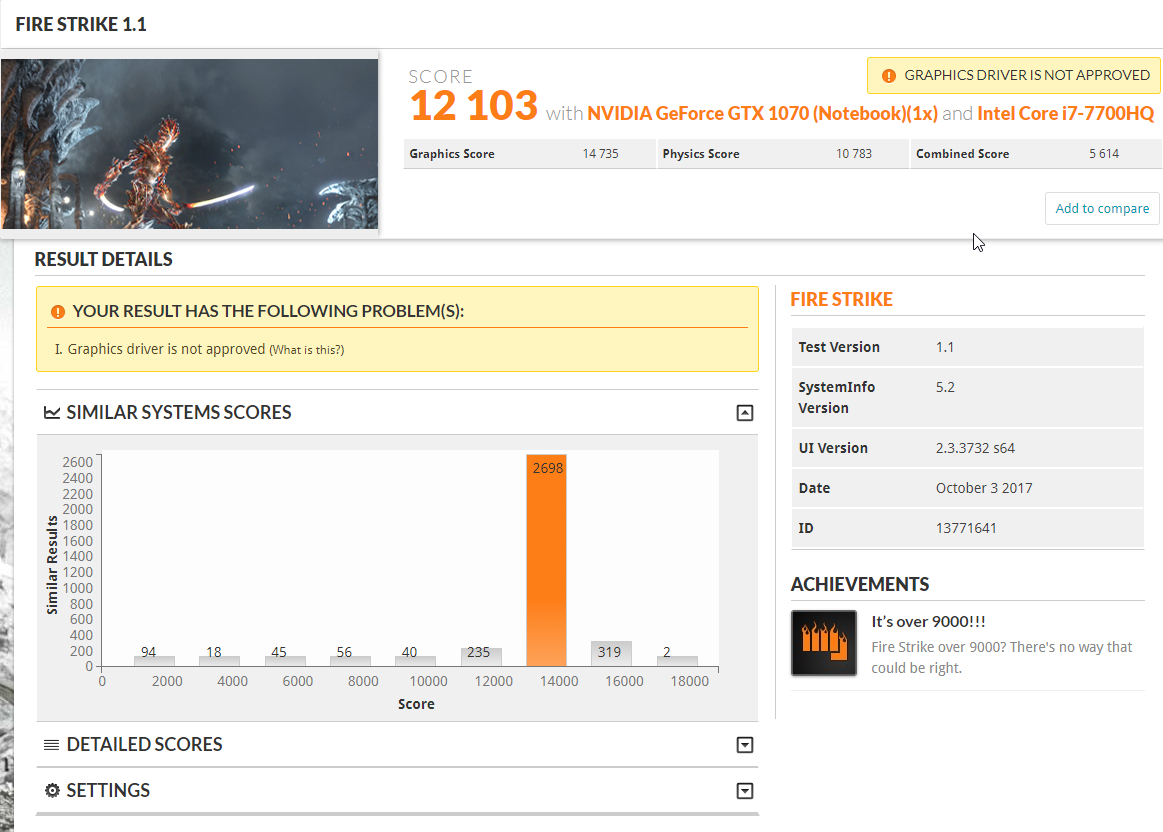Click the FIRE STRIKE 1.1 page title
This screenshot has height=832, width=1163.
click(81, 24)
